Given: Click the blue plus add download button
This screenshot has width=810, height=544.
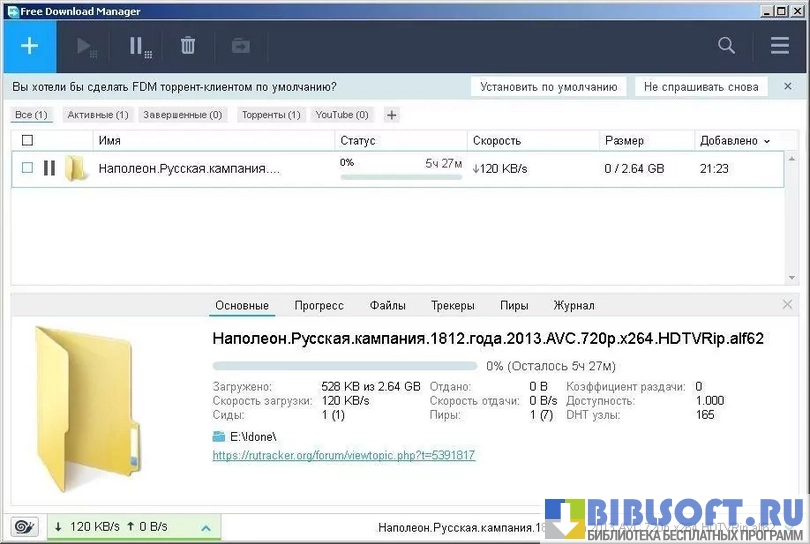Looking at the screenshot, I should click(30, 46).
